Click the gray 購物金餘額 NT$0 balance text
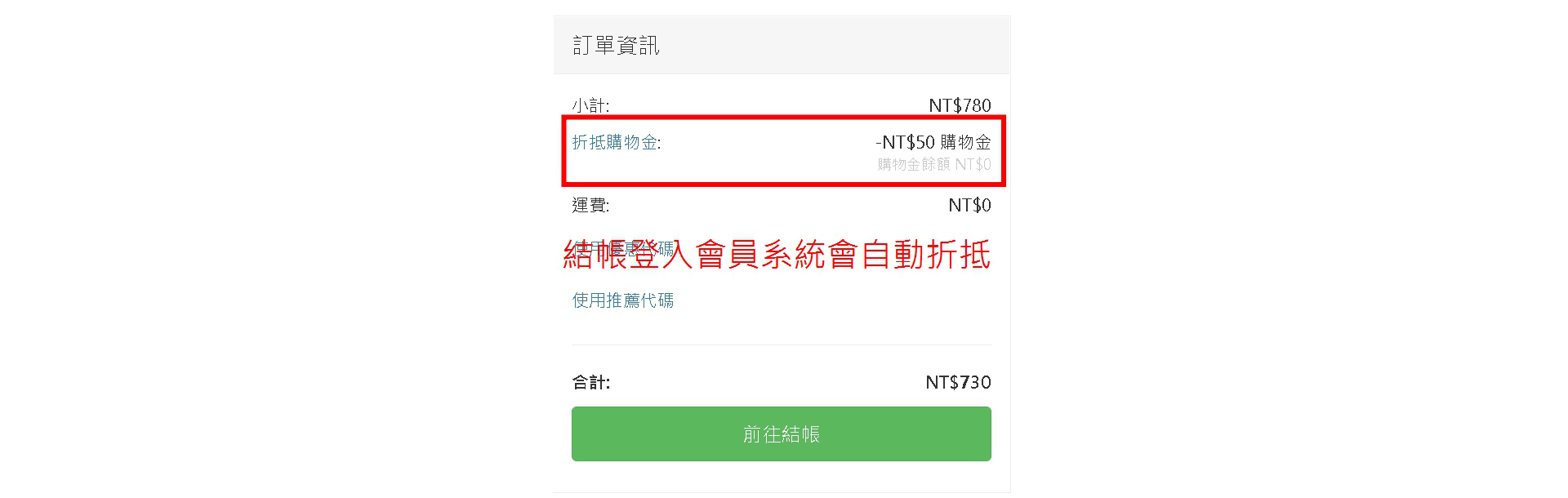This screenshot has width=1568, height=498. tap(934, 164)
